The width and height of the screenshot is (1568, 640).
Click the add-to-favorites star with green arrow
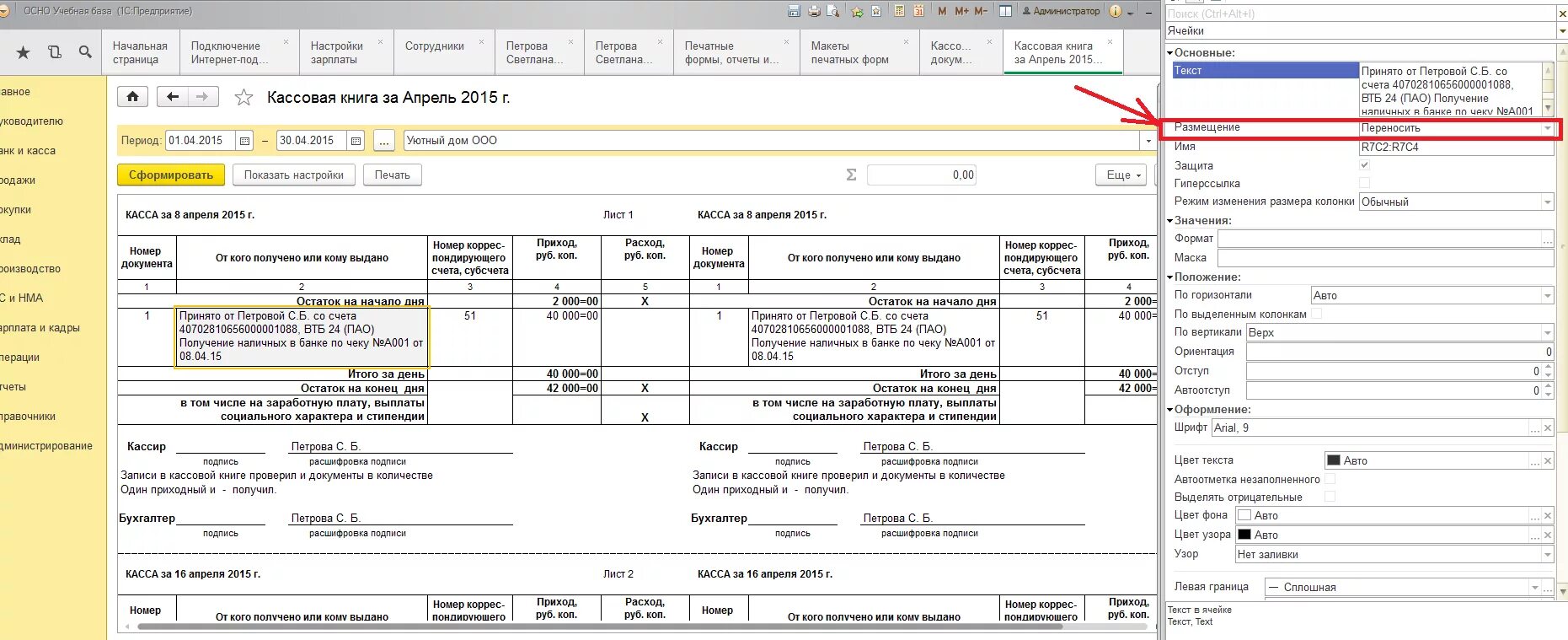[x=858, y=11]
